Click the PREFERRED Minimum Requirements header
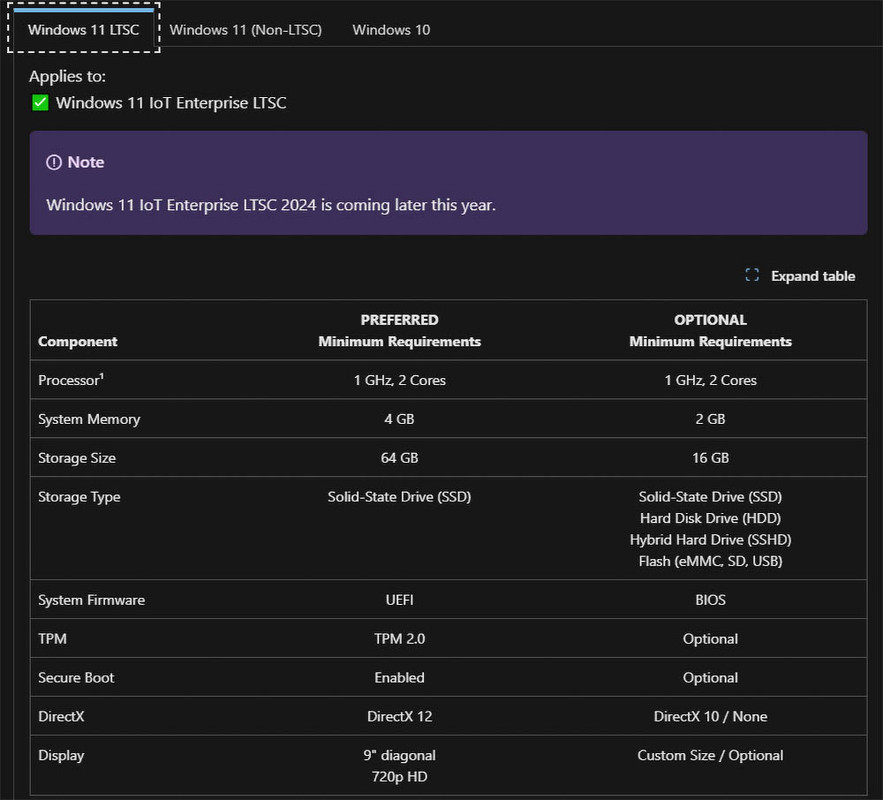This screenshot has height=800, width=883. click(399, 330)
